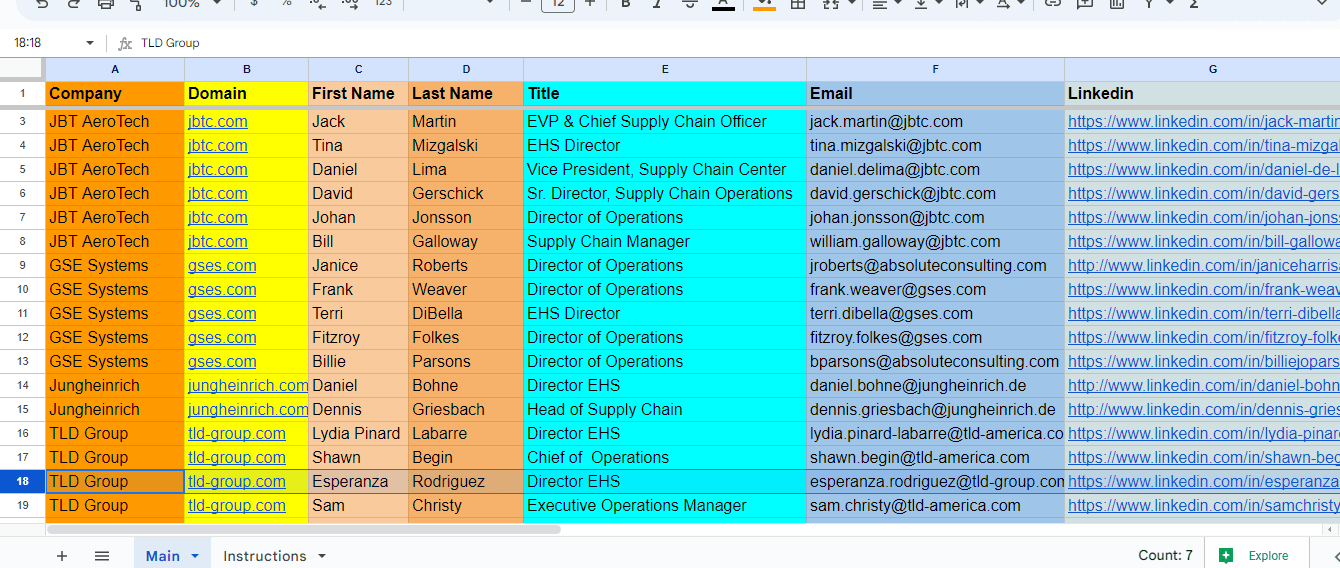Insert a link from the toolbar

point(1052,4)
